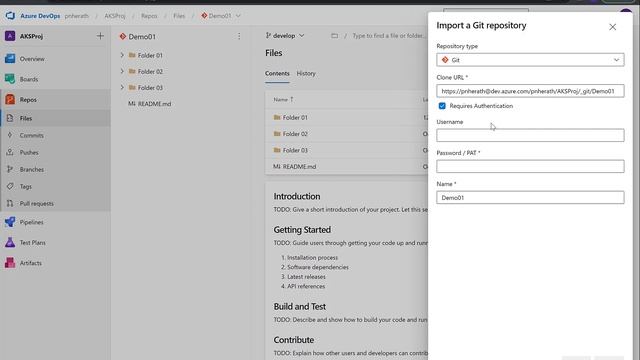
Task: Click the root folder icon in path bar
Action: point(334,36)
